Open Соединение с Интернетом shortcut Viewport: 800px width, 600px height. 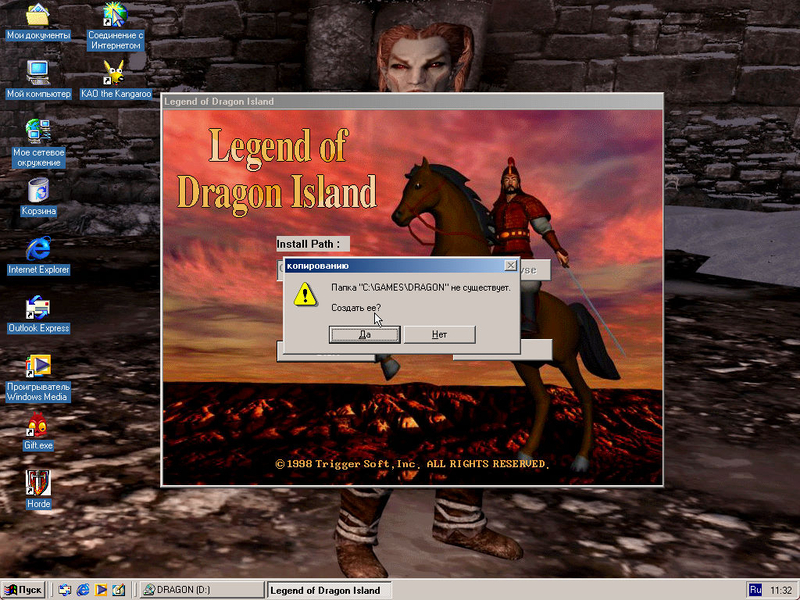coord(115,26)
